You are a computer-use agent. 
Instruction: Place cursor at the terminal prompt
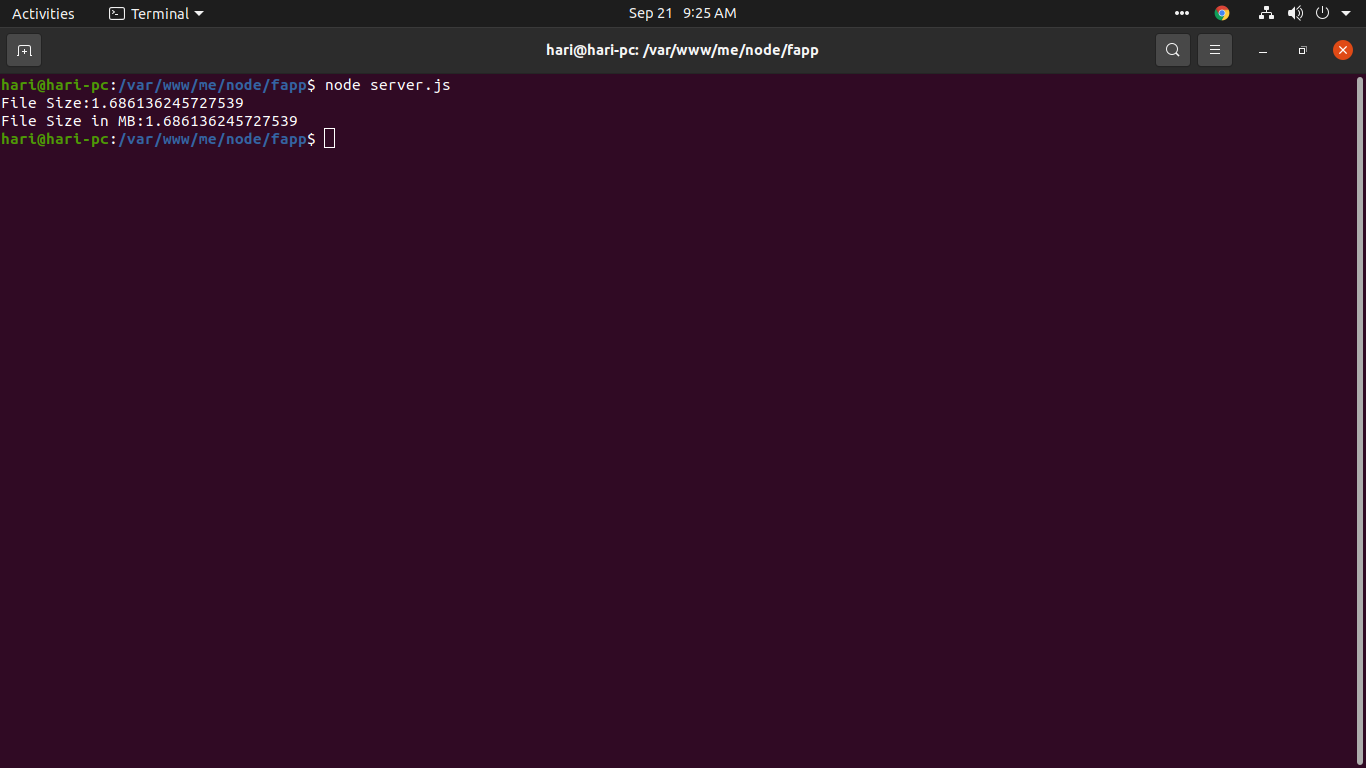coord(329,138)
